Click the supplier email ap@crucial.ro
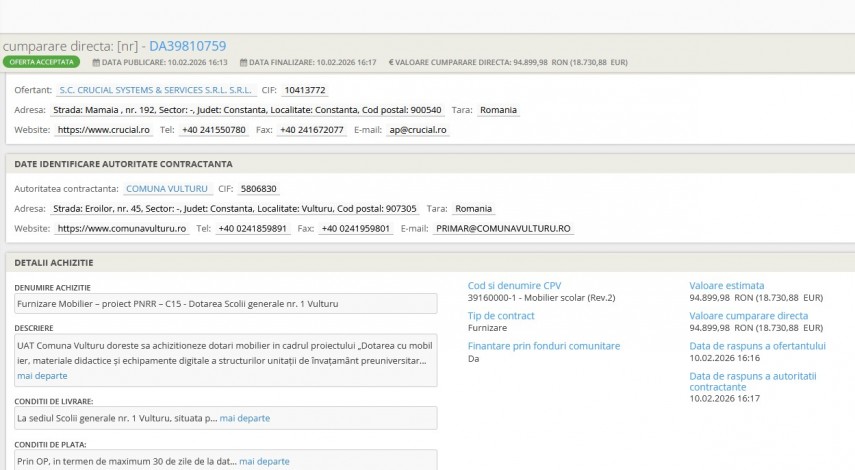 pos(418,130)
